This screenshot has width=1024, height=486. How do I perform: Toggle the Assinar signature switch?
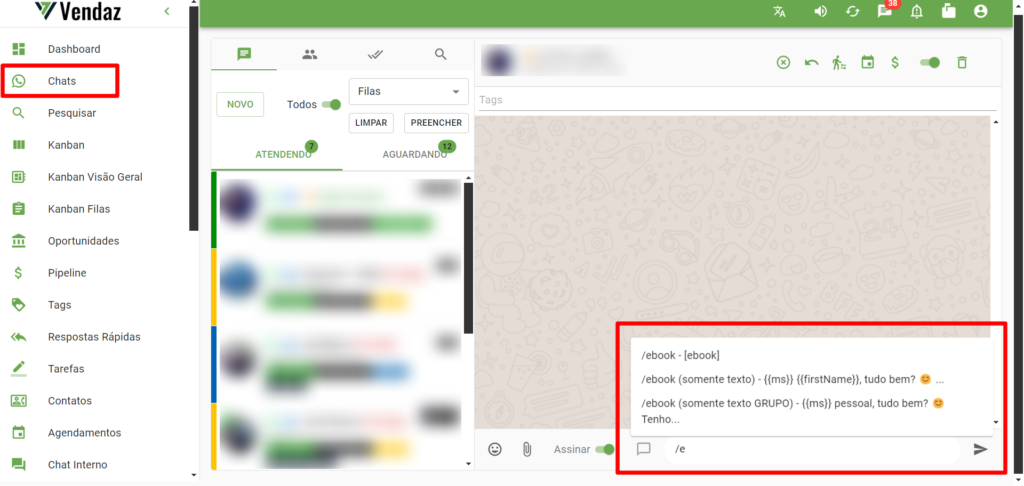pos(603,449)
